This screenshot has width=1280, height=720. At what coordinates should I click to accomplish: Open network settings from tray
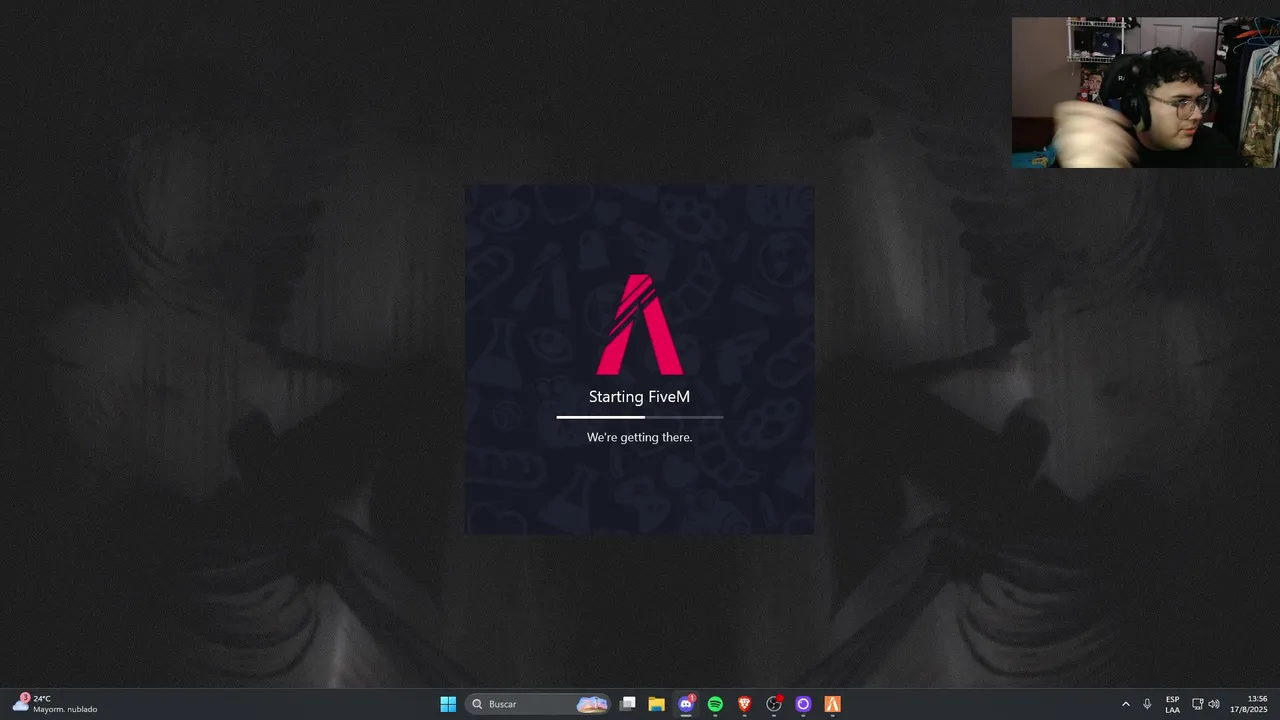pyautogui.click(x=1198, y=704)
